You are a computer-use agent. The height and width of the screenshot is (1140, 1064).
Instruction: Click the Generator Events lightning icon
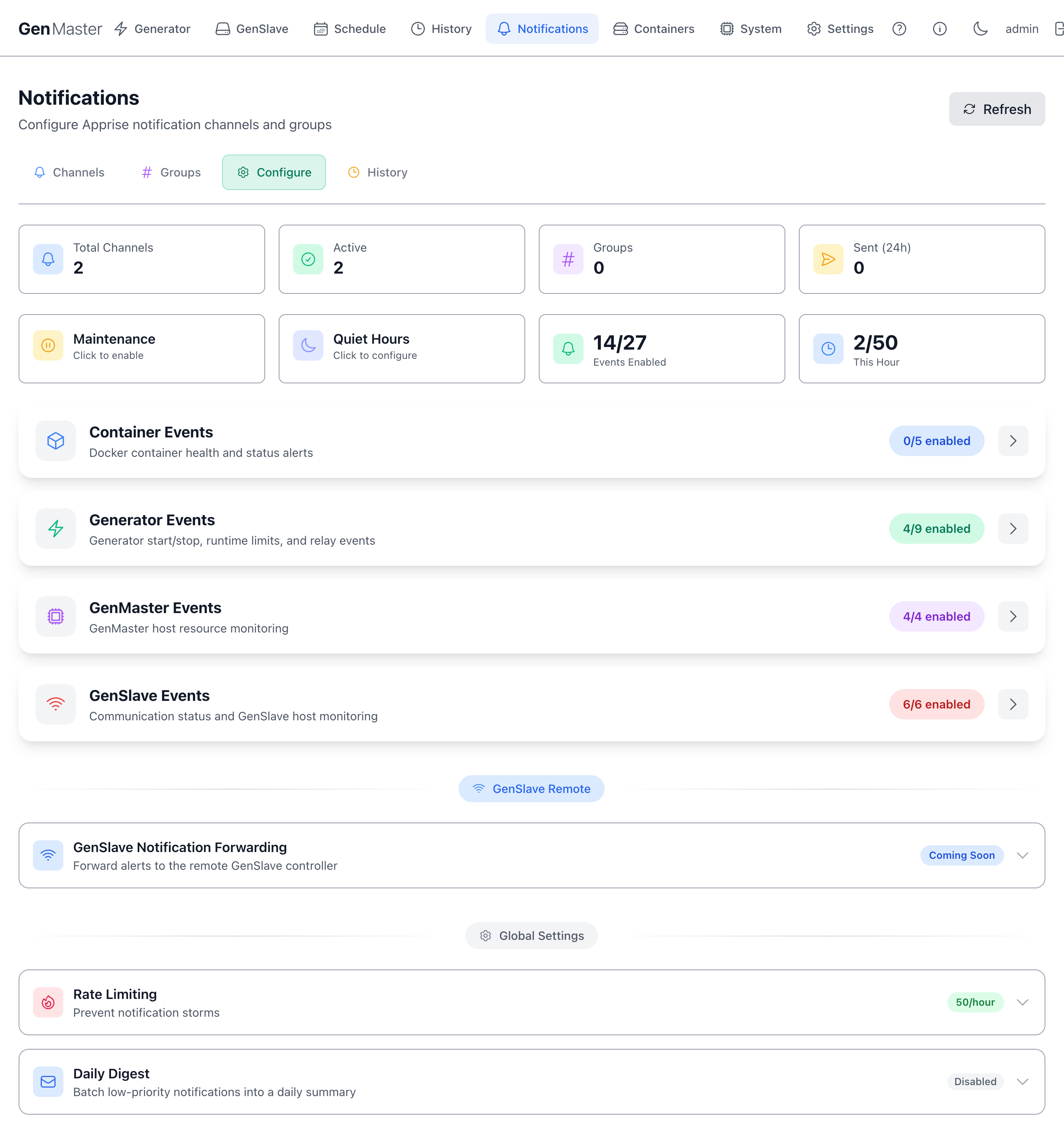56,529
